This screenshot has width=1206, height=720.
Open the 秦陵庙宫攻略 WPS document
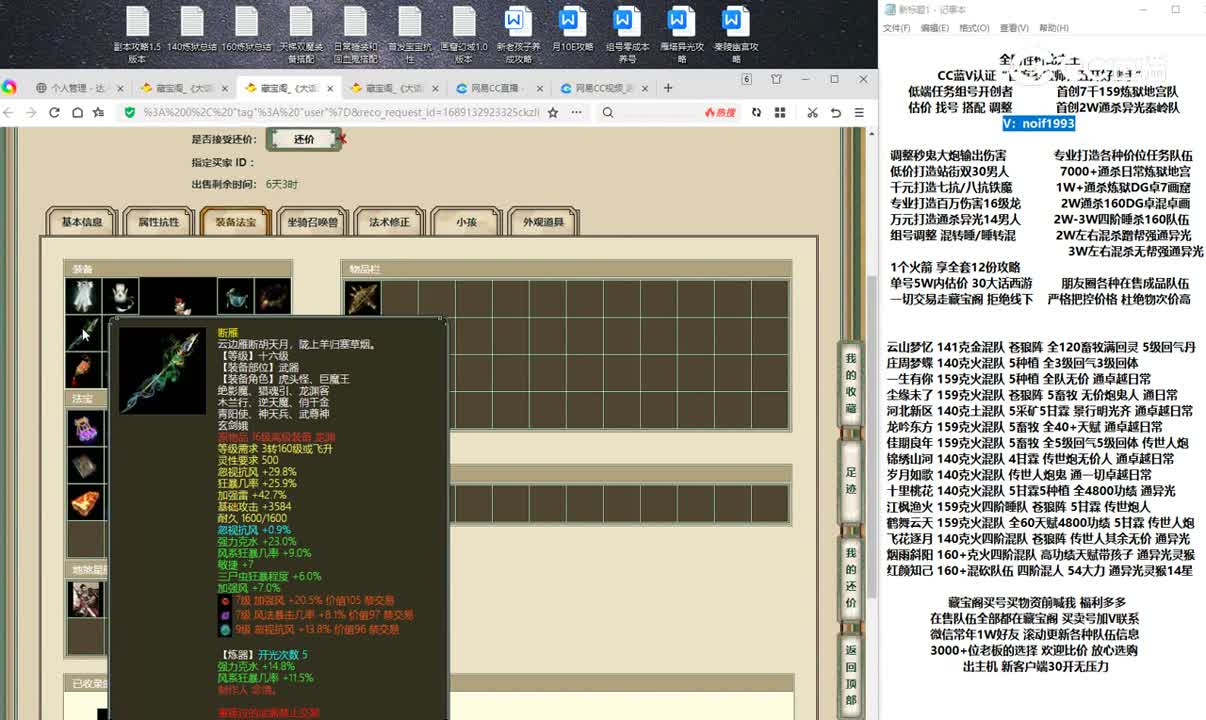tap(735, 34)
